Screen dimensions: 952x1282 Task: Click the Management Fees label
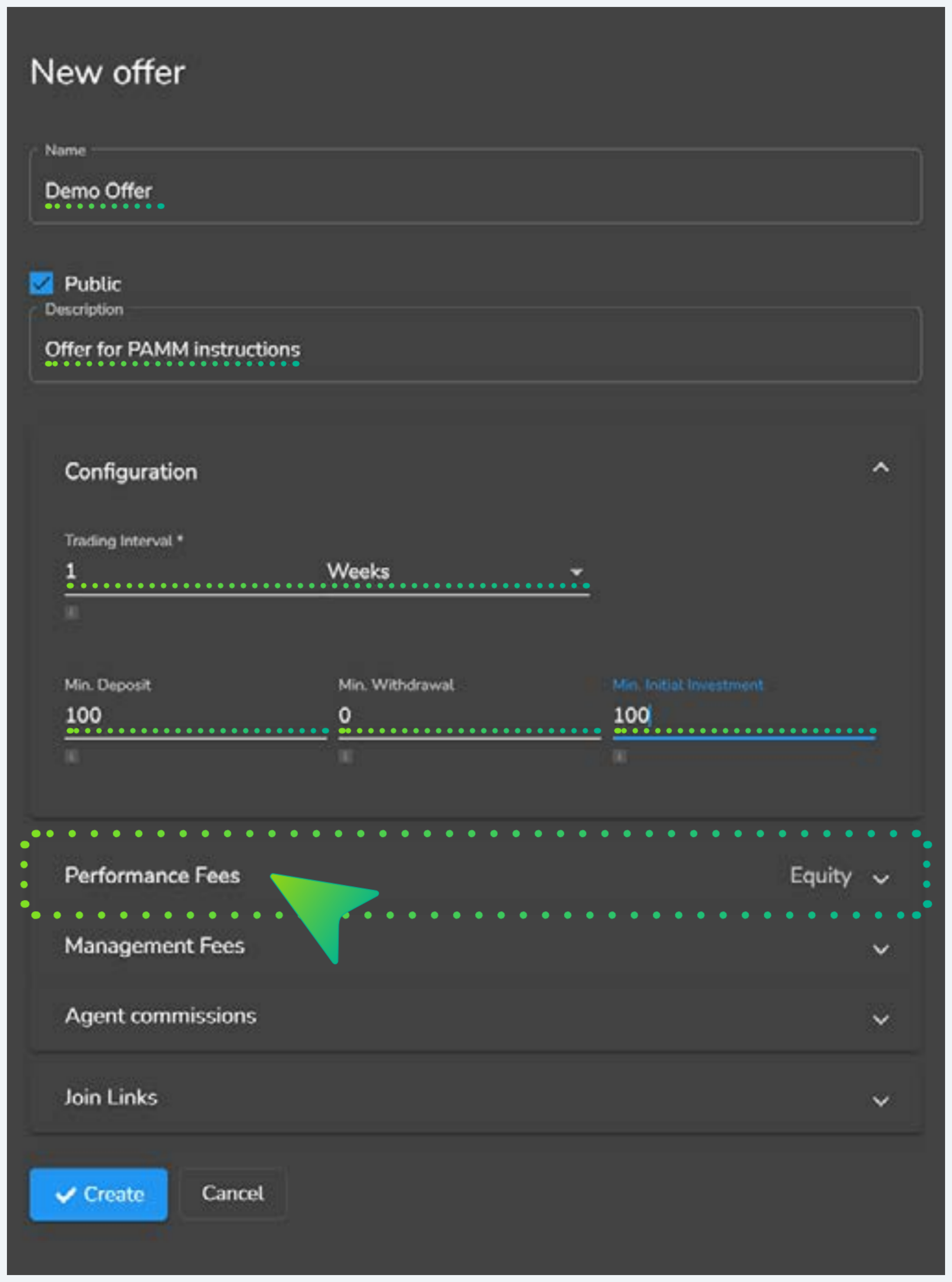154,945
